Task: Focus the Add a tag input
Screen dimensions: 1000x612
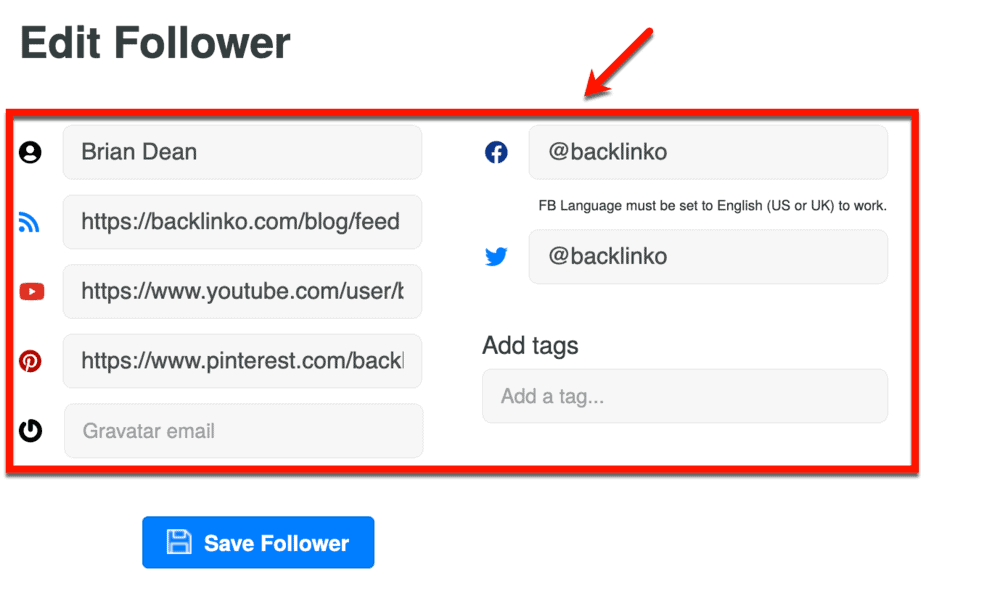Action: pos(685,396)
